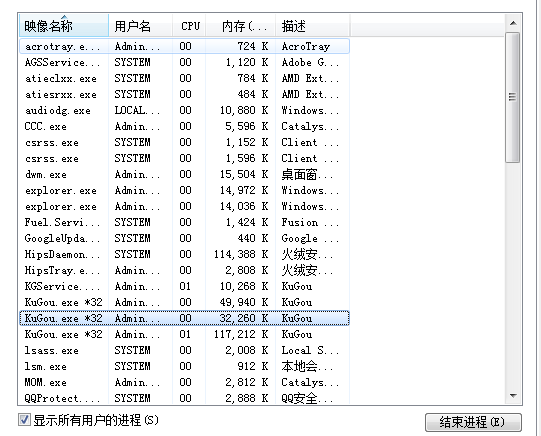
Task: Click the vertical scrollbar thumb
Action: [x=512, y=97]
